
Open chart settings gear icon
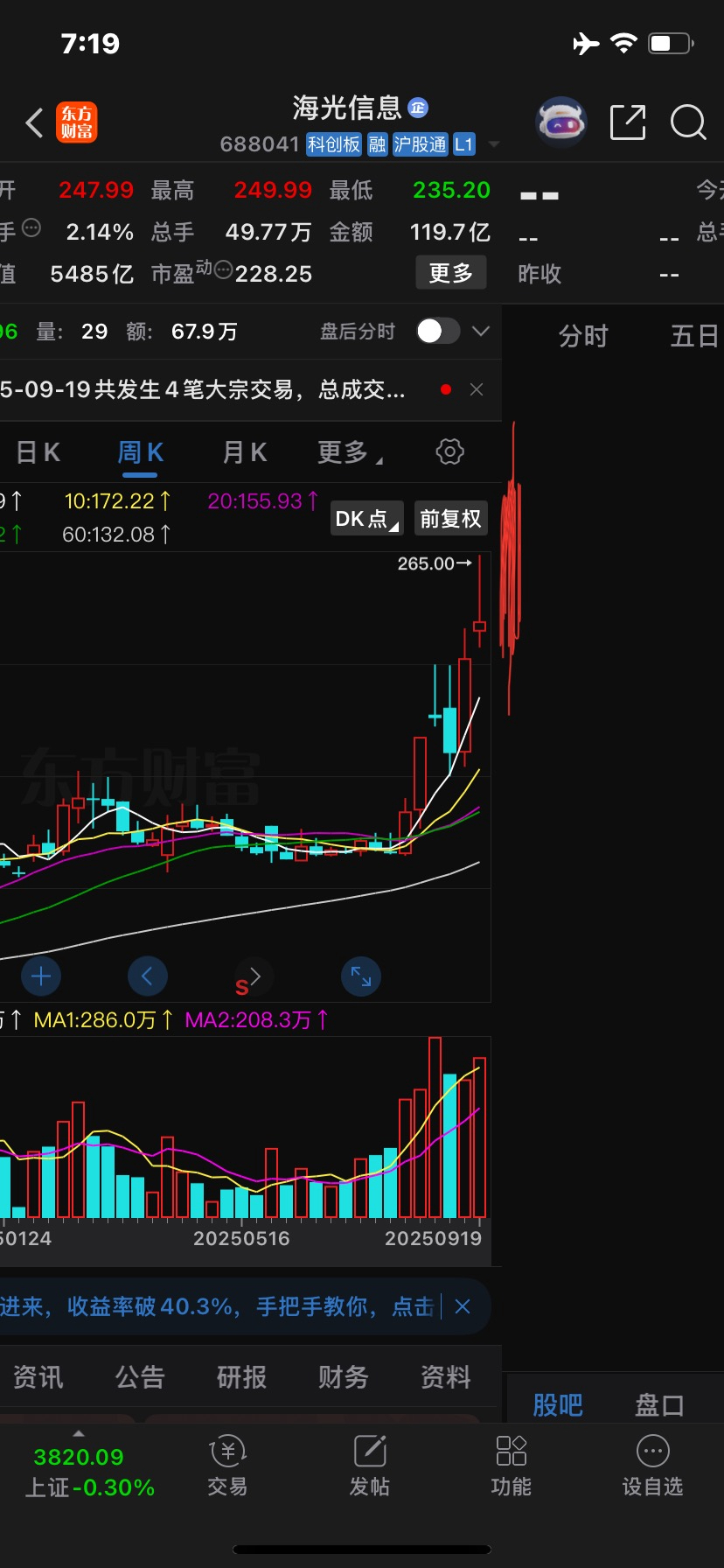click(x=449, y=452)
